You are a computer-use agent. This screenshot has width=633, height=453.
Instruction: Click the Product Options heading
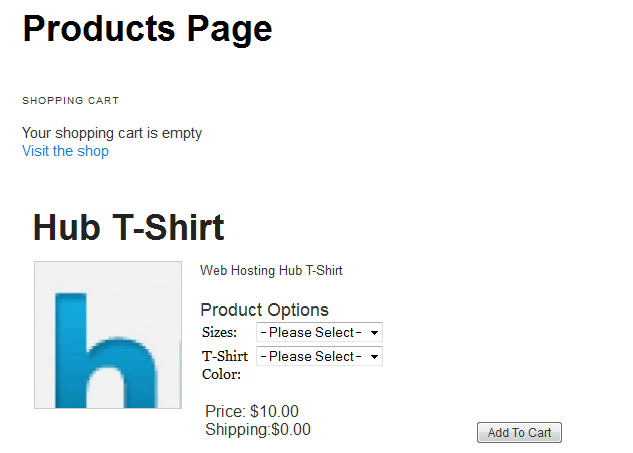264,310
